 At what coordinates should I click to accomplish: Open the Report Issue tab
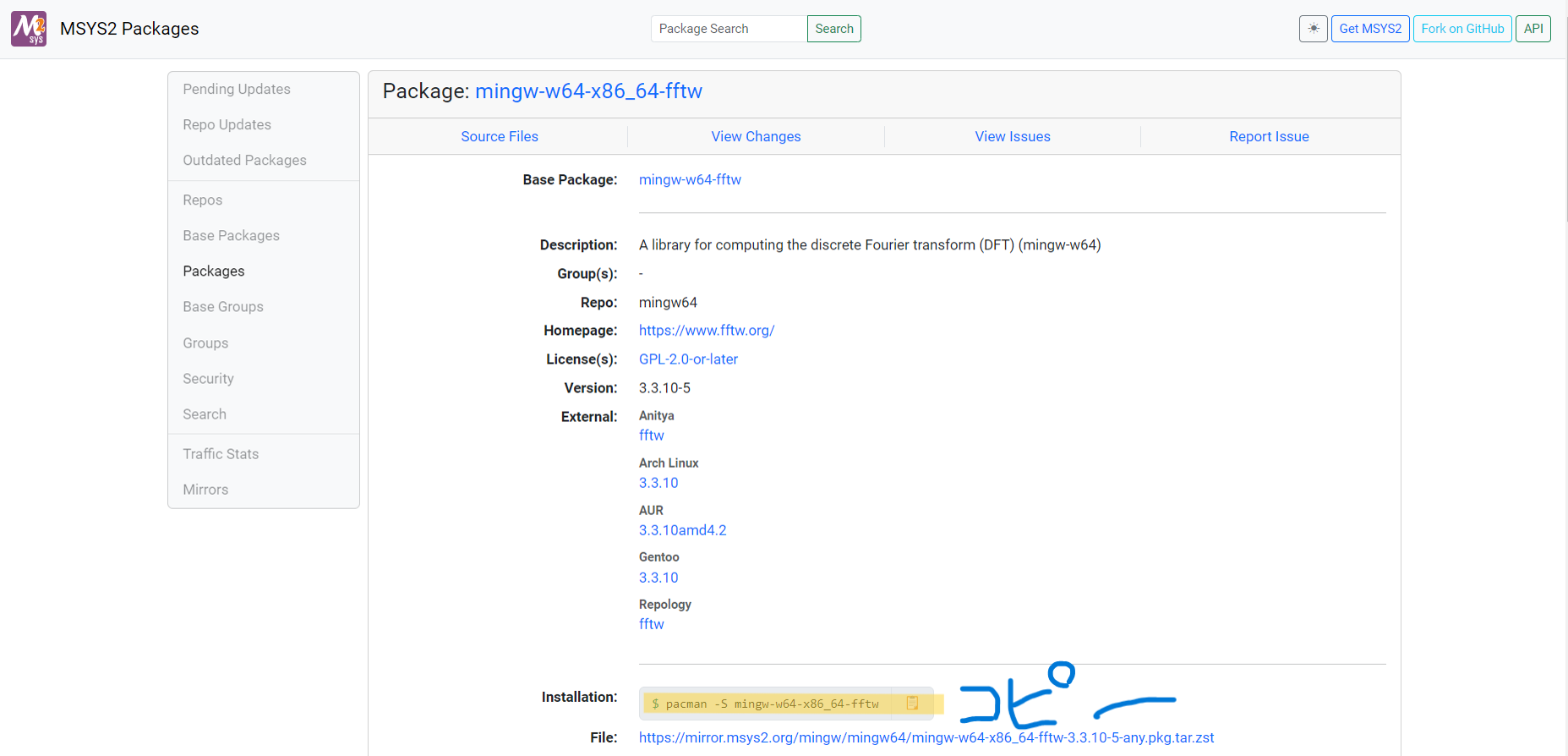1269,136
